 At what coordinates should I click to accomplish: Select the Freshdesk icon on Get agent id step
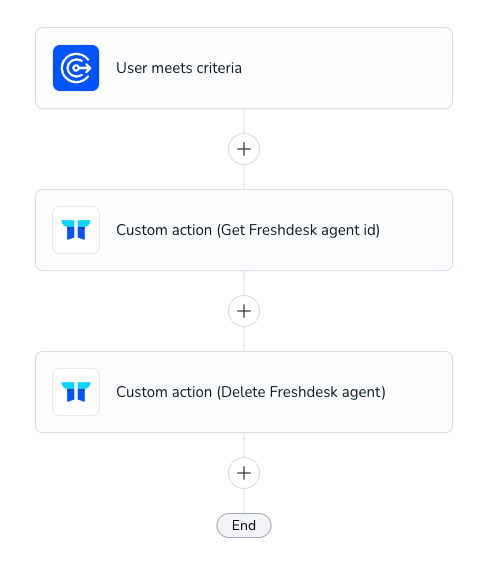[76, 230]
